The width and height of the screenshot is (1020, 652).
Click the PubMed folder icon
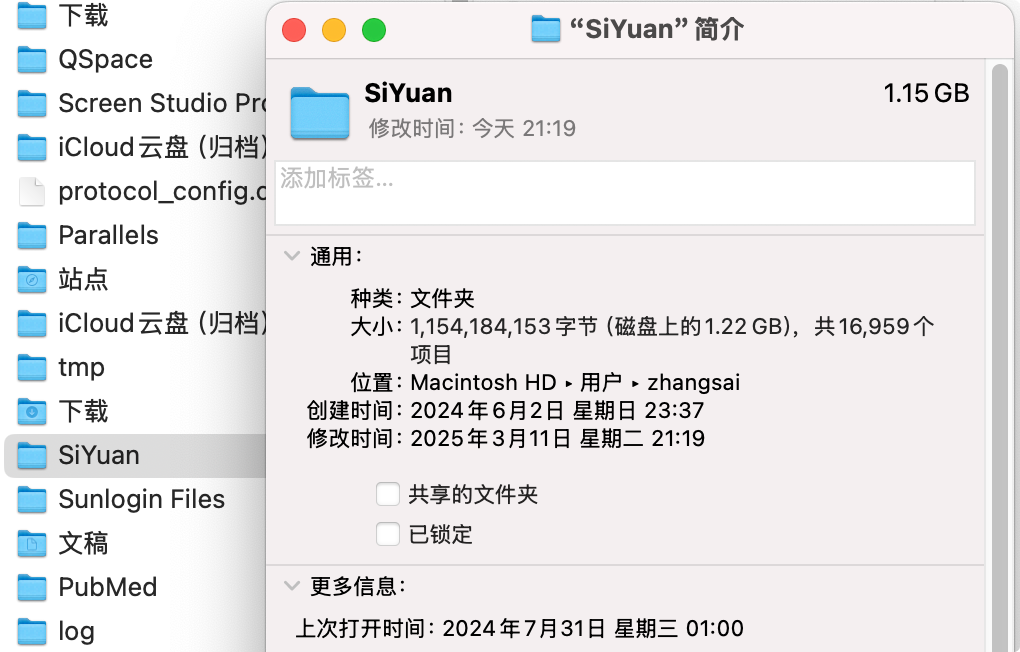click(x=33, y=587)
